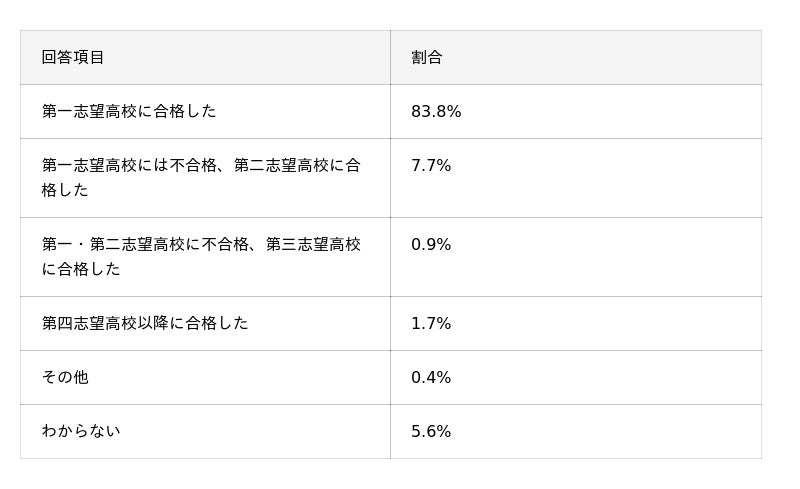Click the wrapped text 格した on second line

point(65,190)
